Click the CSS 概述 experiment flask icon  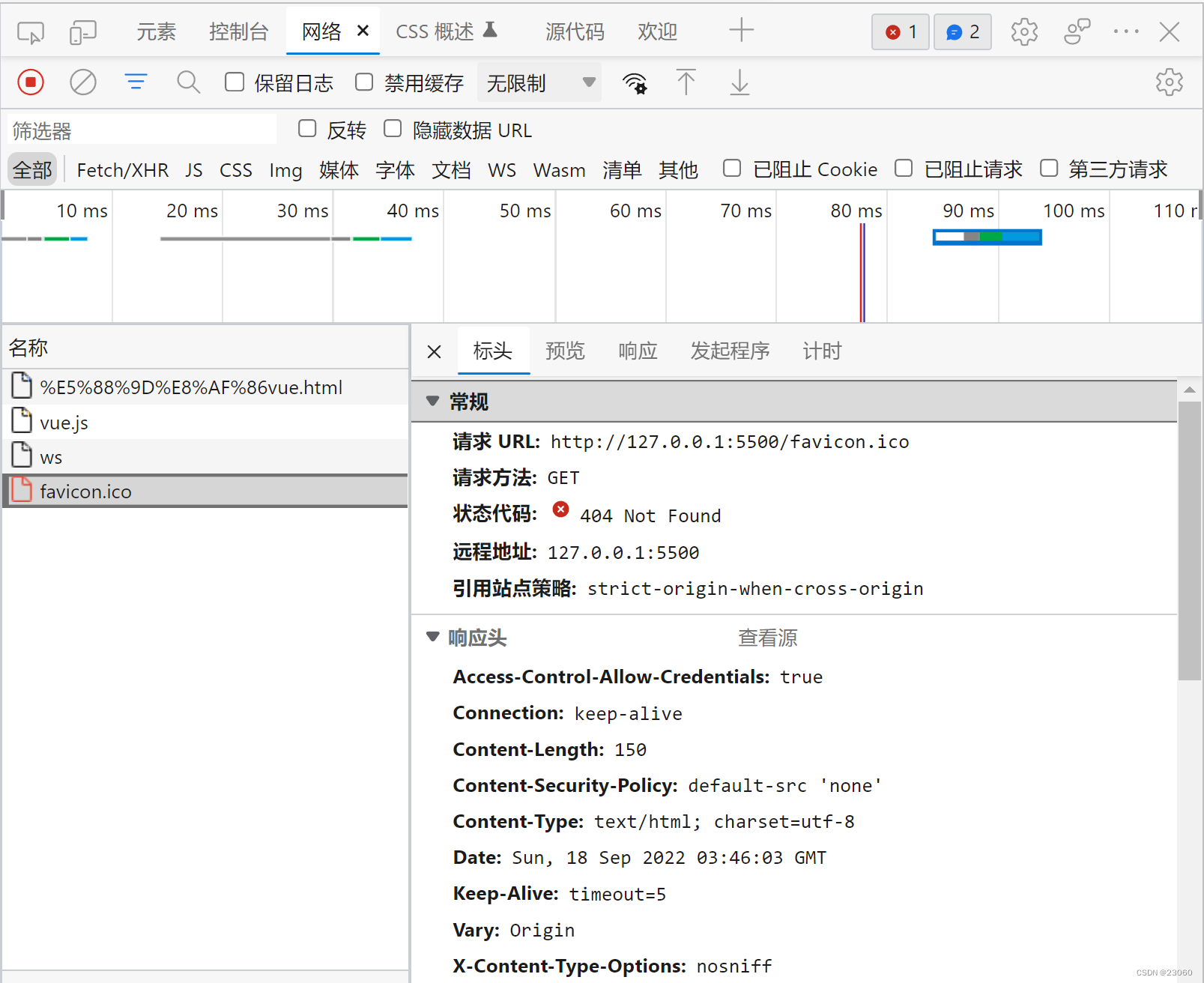[490, 30]
